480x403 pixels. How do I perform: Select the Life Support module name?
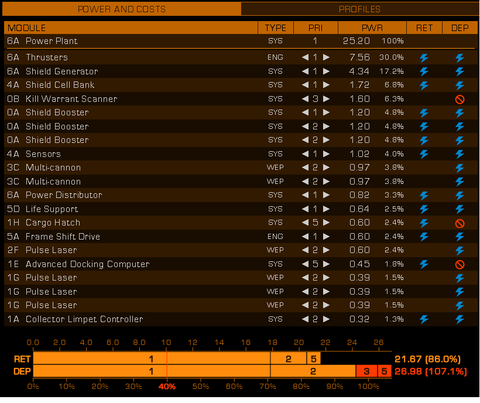click(x=52, y=209)
